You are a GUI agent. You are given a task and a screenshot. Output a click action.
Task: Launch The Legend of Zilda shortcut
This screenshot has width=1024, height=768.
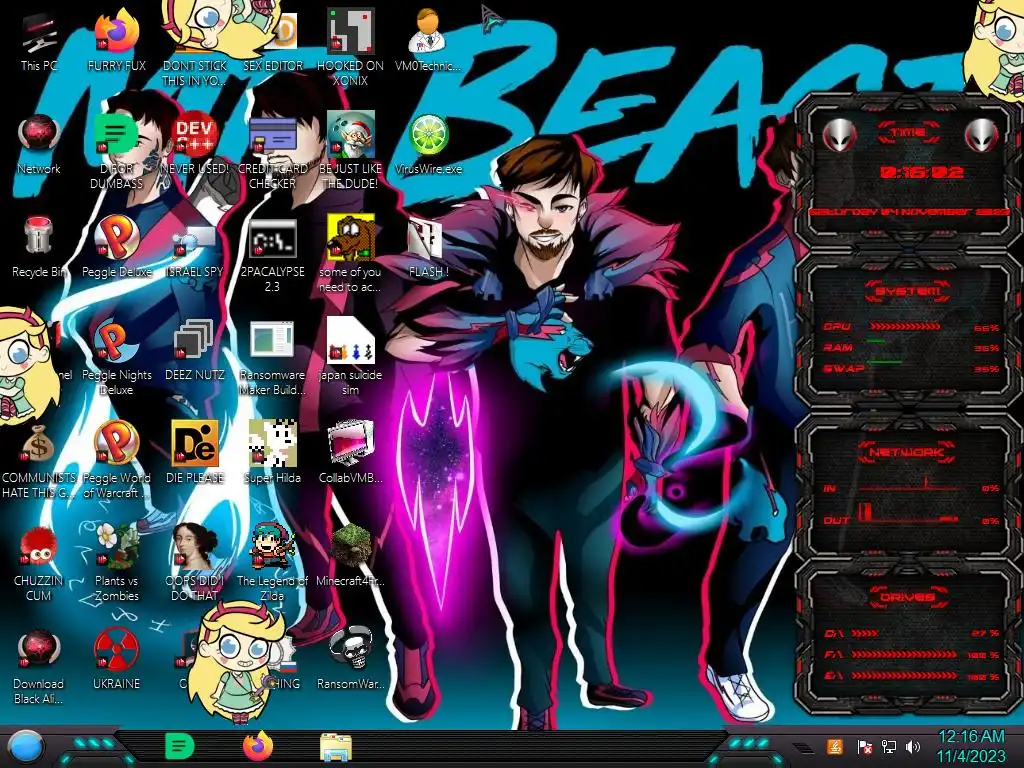click(273, 563)
